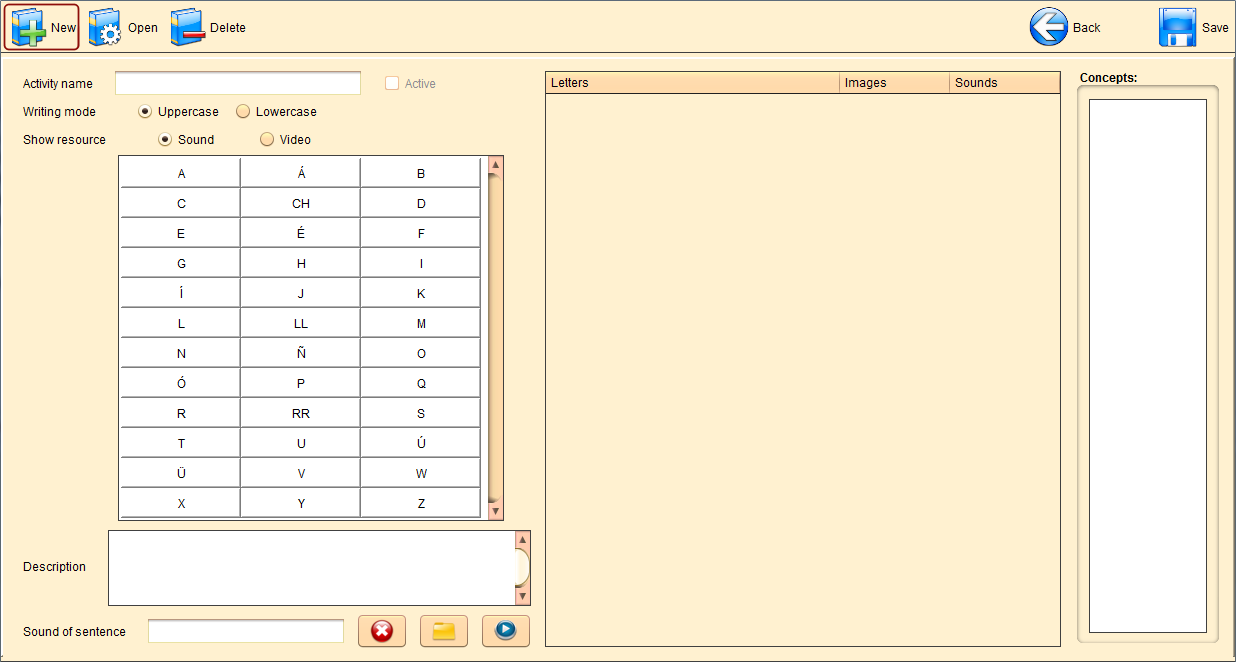Click inside the Concepts list box
This screenshot has height=662, width=1236.
pos(1148,366)
